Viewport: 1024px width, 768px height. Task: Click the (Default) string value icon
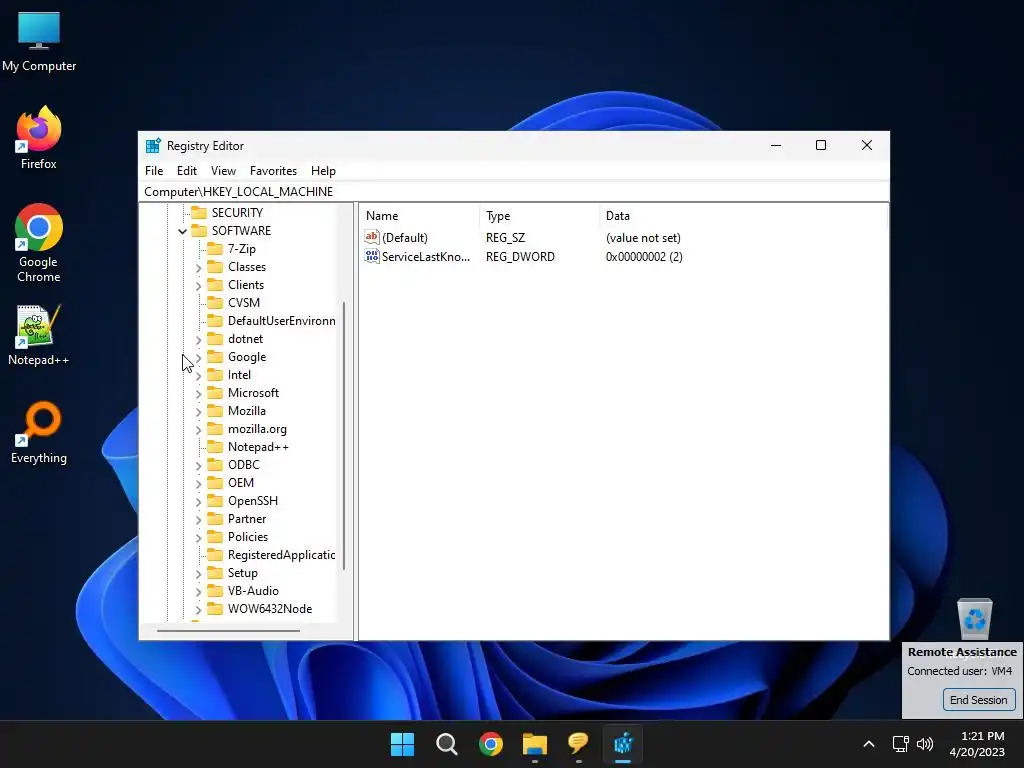372,237
